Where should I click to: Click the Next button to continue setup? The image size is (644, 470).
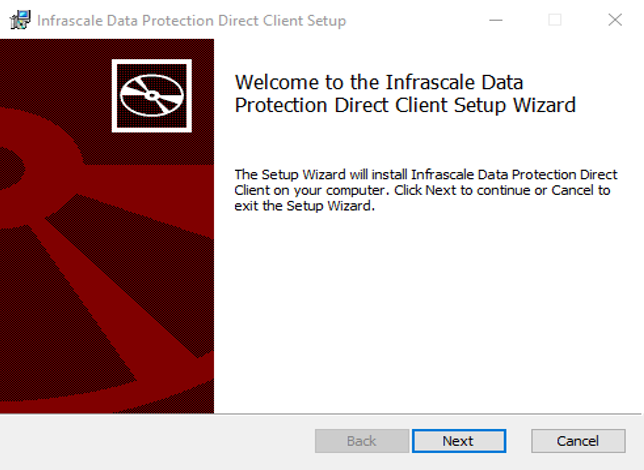click(x=457, y=441)
